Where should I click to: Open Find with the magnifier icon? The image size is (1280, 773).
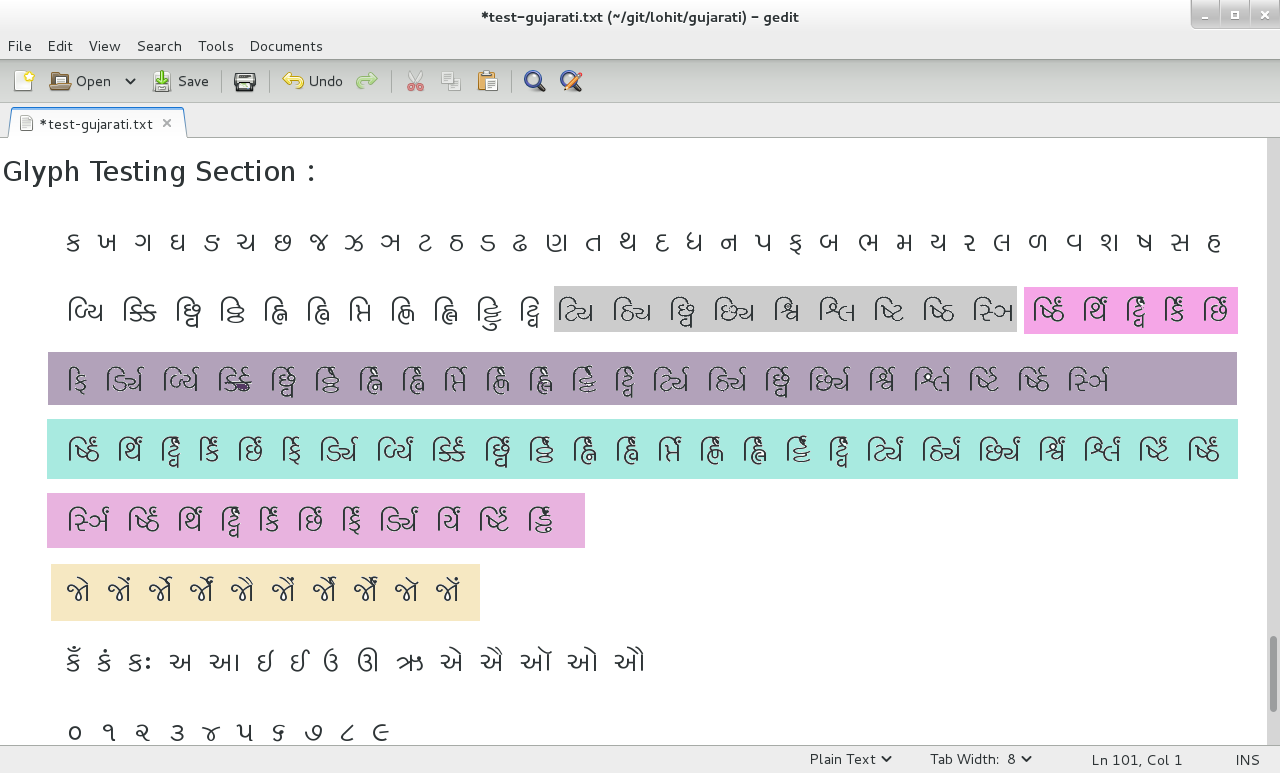point(535,81)
